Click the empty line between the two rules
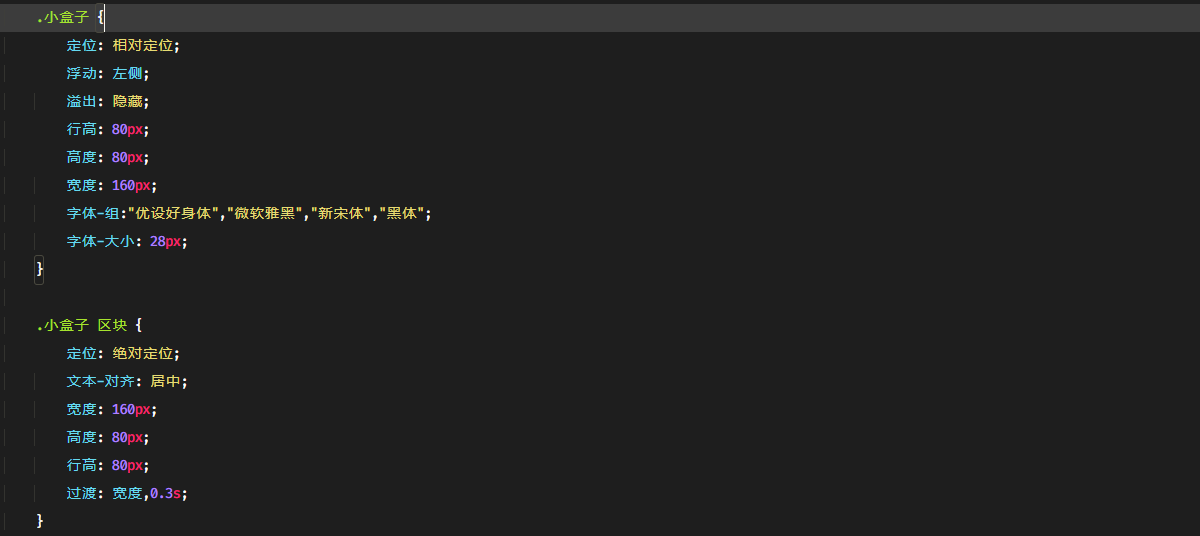The image size is (1200, 536). click(600, 297)
